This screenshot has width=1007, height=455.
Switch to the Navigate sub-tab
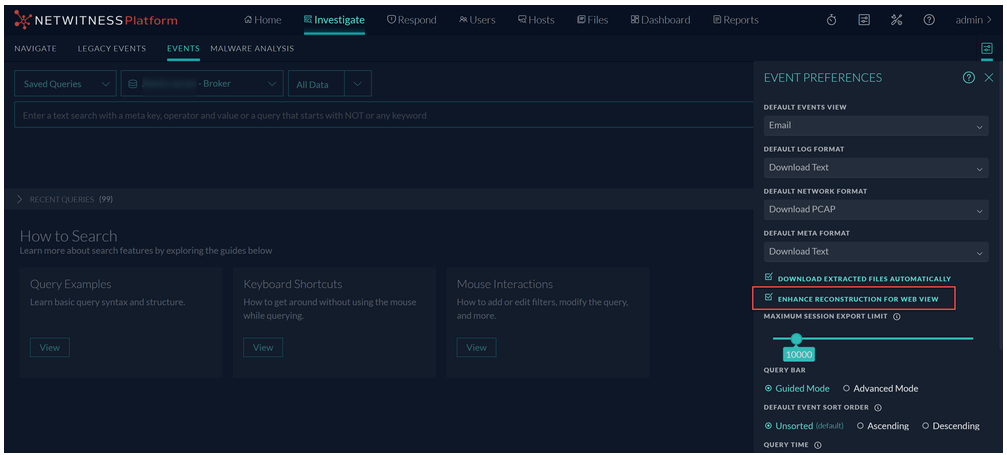(x=35, y=49)
